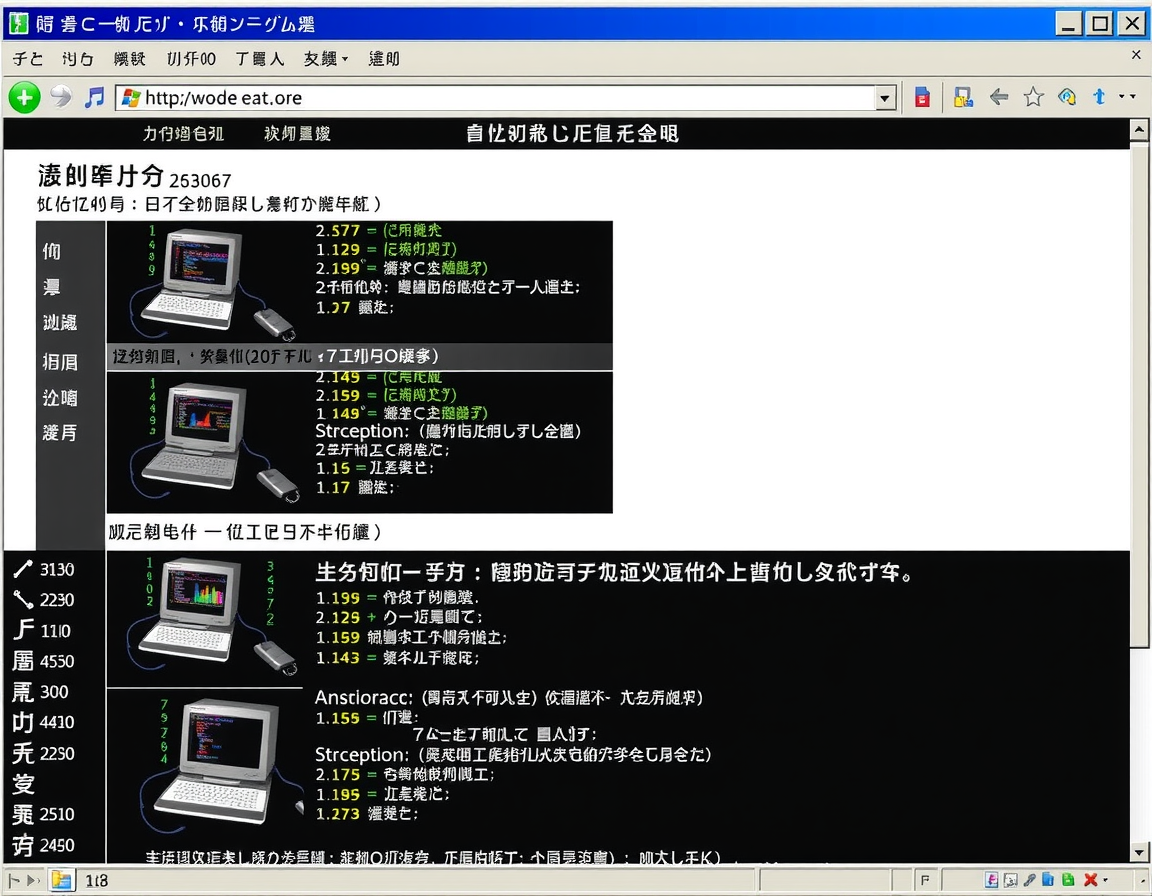Click the scrollbar down arrow
The height and width of the screenshot is (896, 1152).
1139,853
